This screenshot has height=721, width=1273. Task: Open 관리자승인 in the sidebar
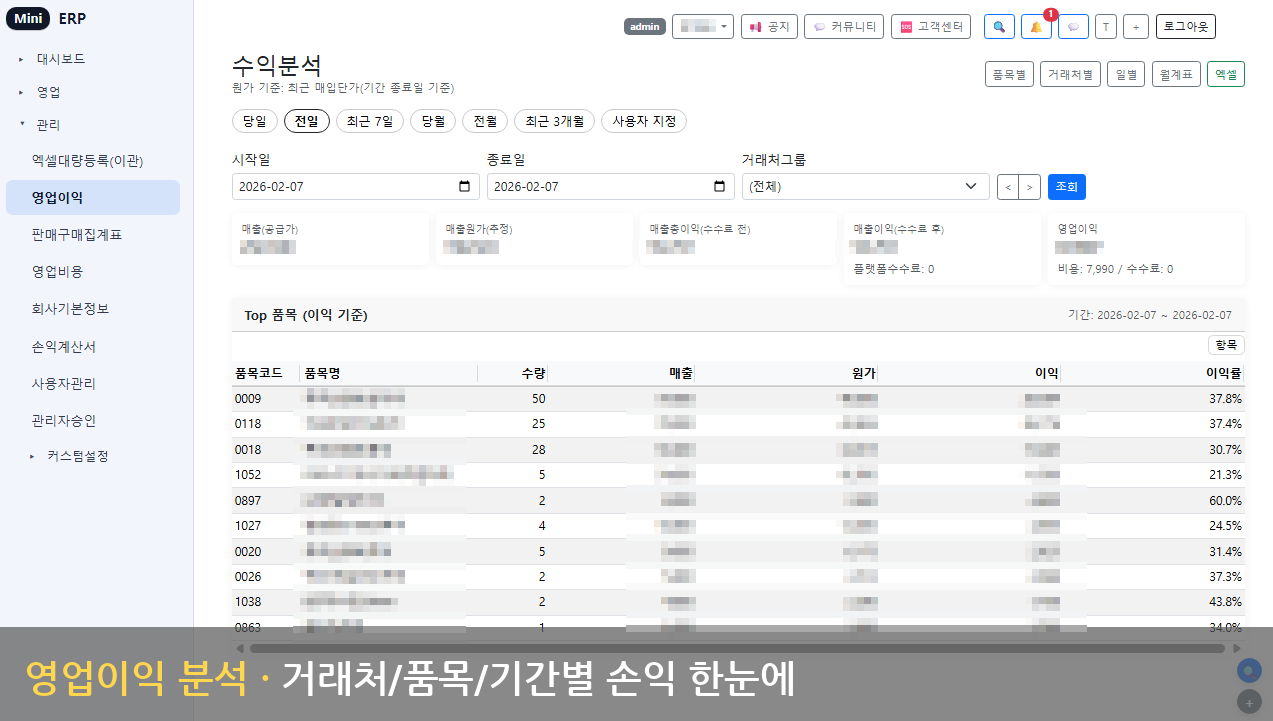[x=93, y=420]
